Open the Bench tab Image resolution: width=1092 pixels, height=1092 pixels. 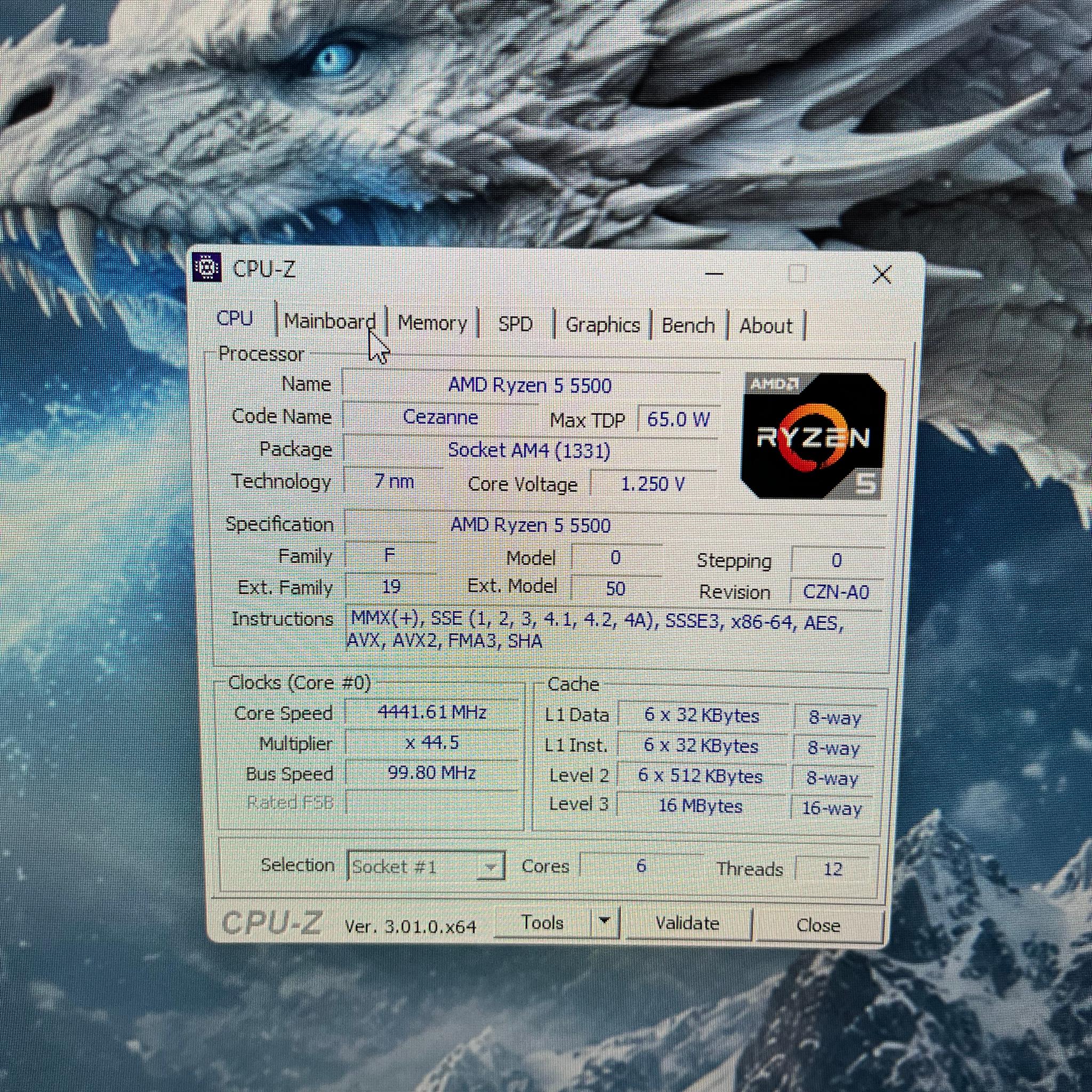click(x=688, y=326)
